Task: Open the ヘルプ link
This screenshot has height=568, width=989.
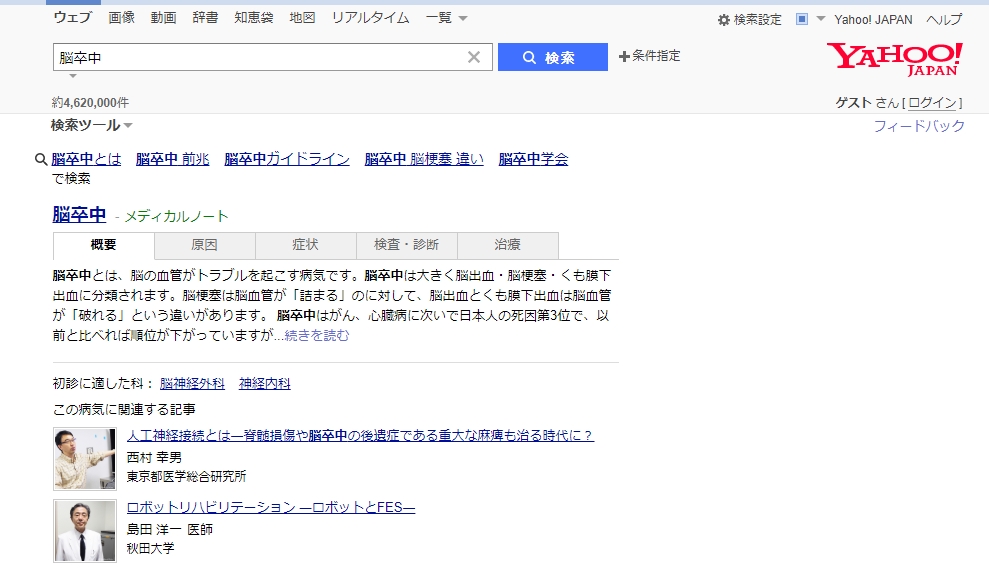Action: [x=944, y=20]
